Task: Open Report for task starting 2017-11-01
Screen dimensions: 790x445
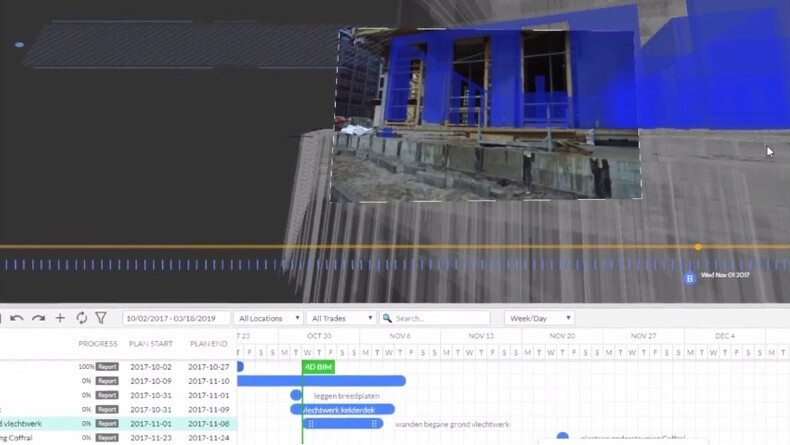Action: 107,423
